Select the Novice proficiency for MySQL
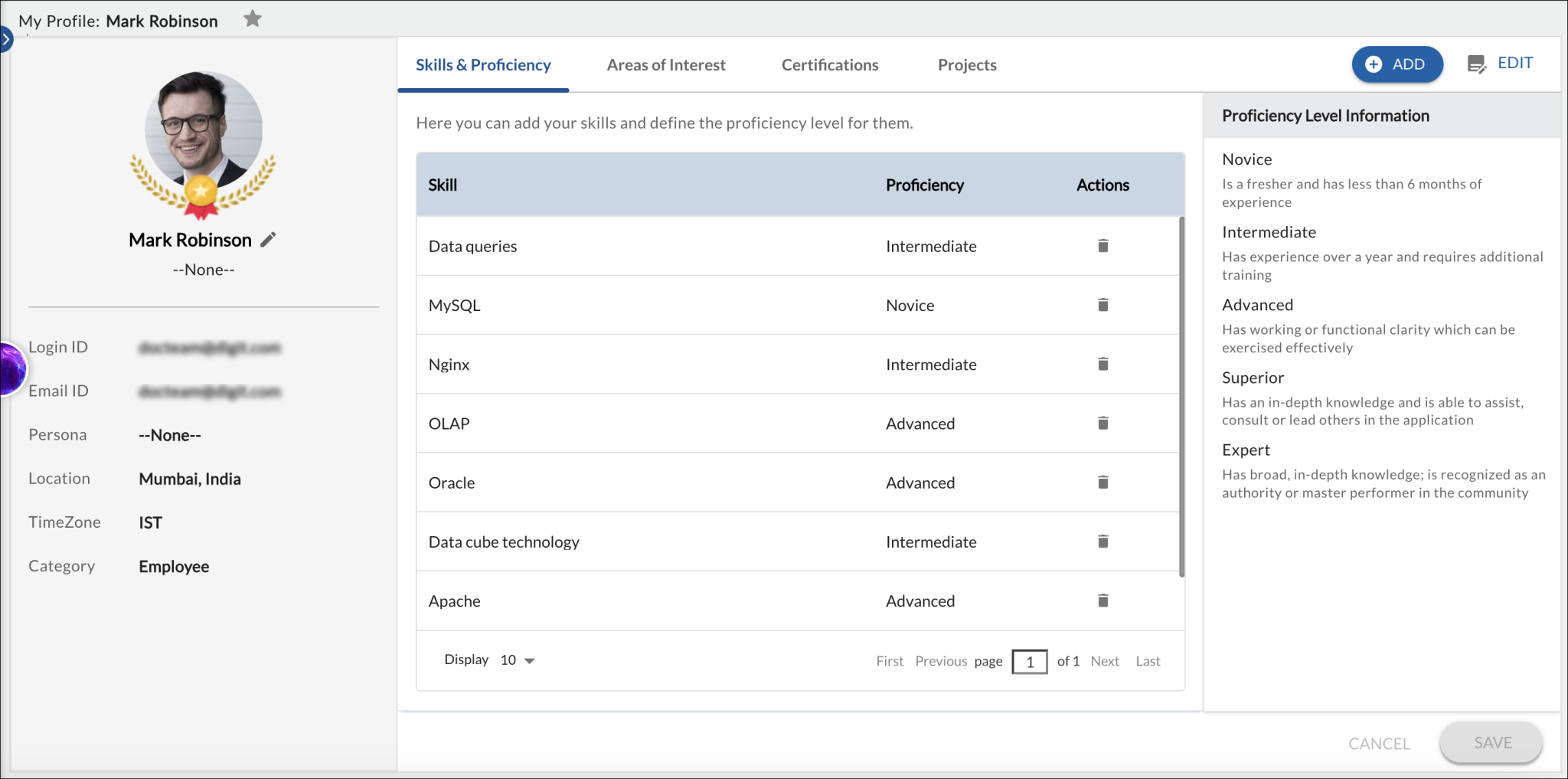Viewport: 1568px width, 779px height. coord(910,305)
